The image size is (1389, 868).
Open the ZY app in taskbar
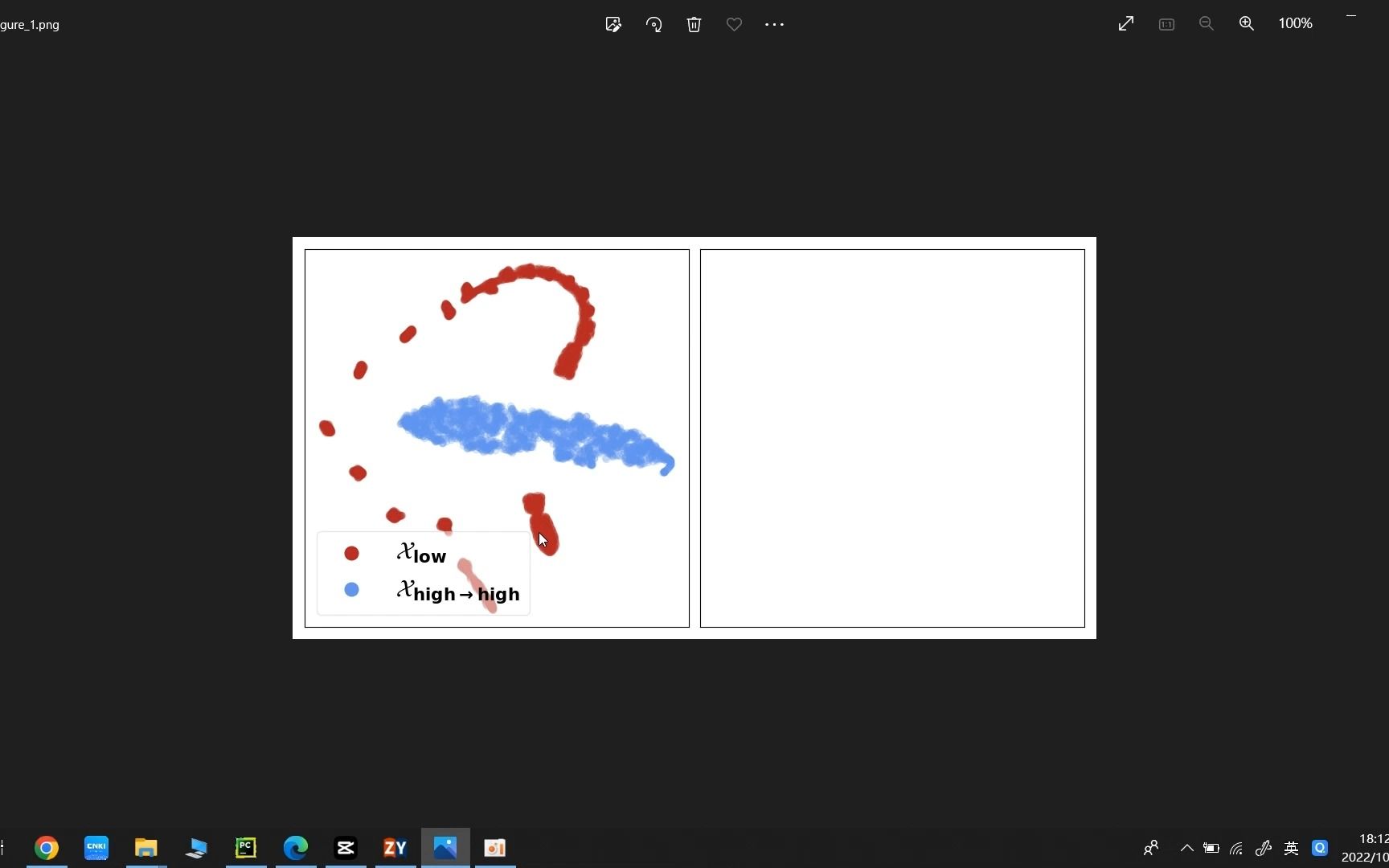pyautogui.click(x=395, y=848)
